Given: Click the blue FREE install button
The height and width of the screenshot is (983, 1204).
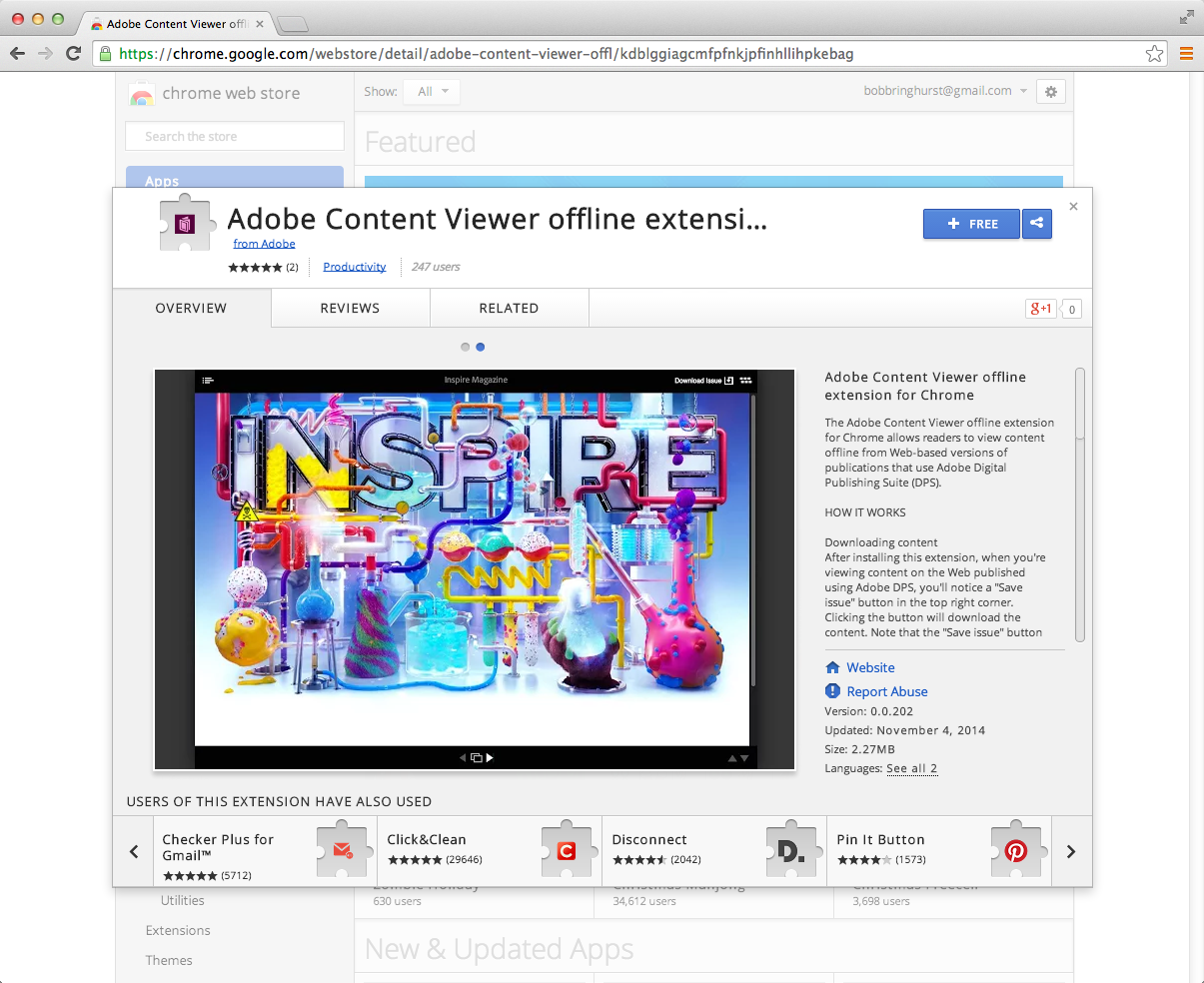Looking at the screenshot, I should (x=971, y=224).
